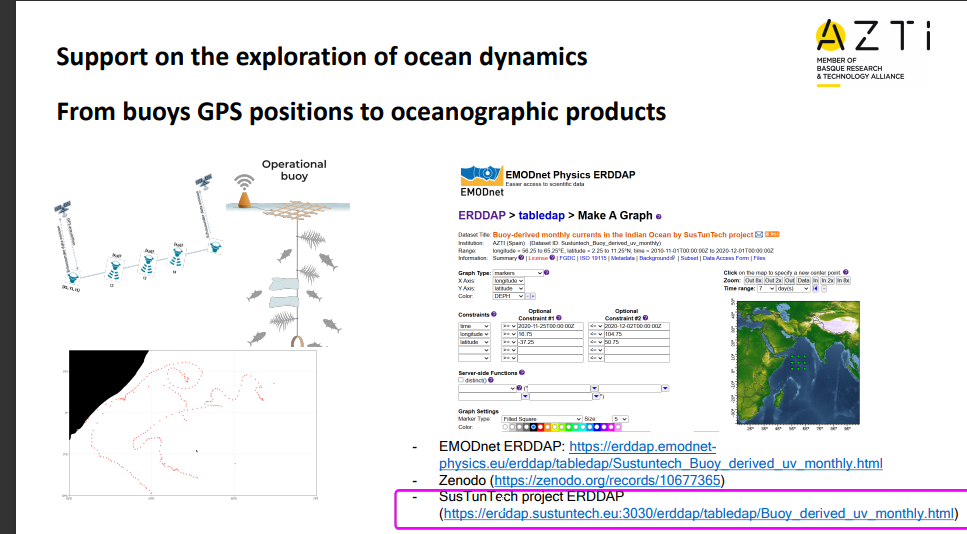
Task: Open the Time range number dropdown
Action: point(766,289)
